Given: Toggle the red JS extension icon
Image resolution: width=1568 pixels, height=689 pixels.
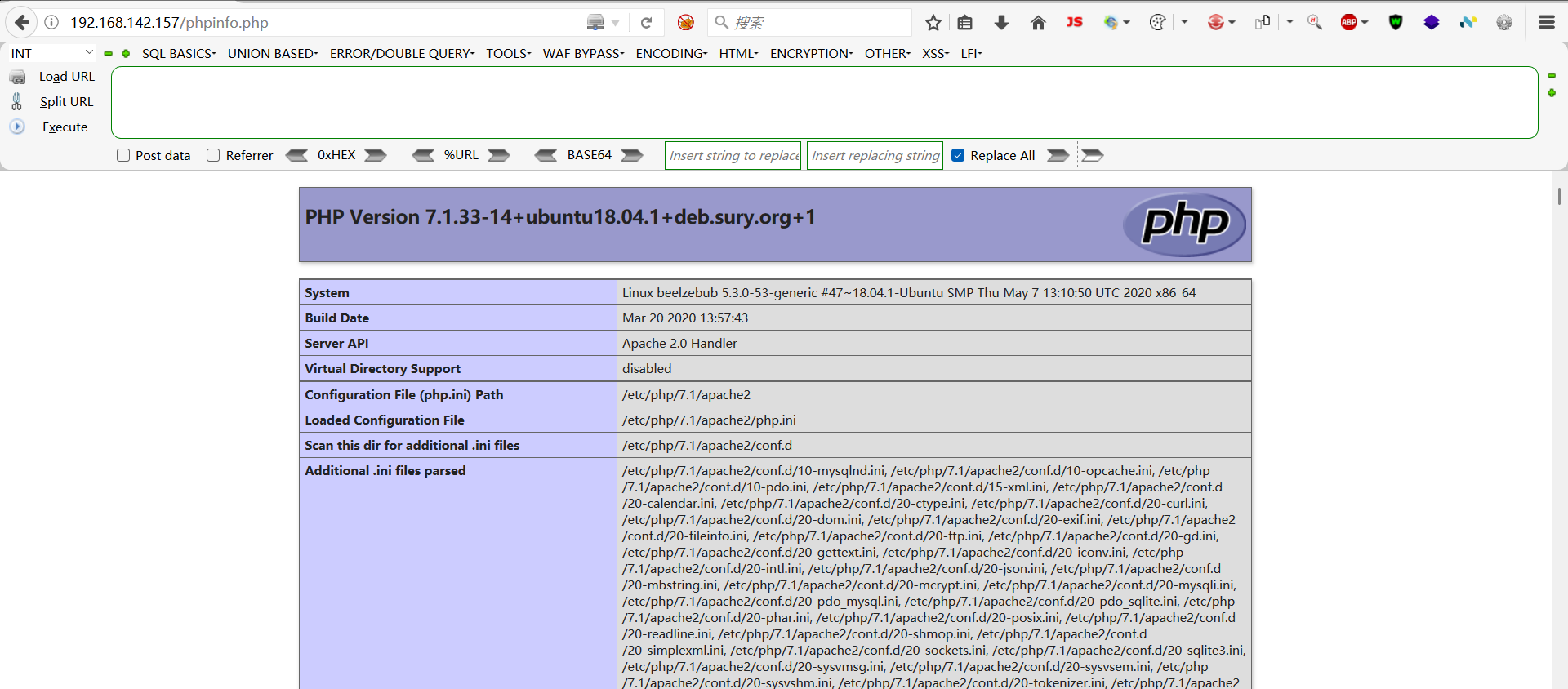Looking at the screenshot, I should 1075,22.
